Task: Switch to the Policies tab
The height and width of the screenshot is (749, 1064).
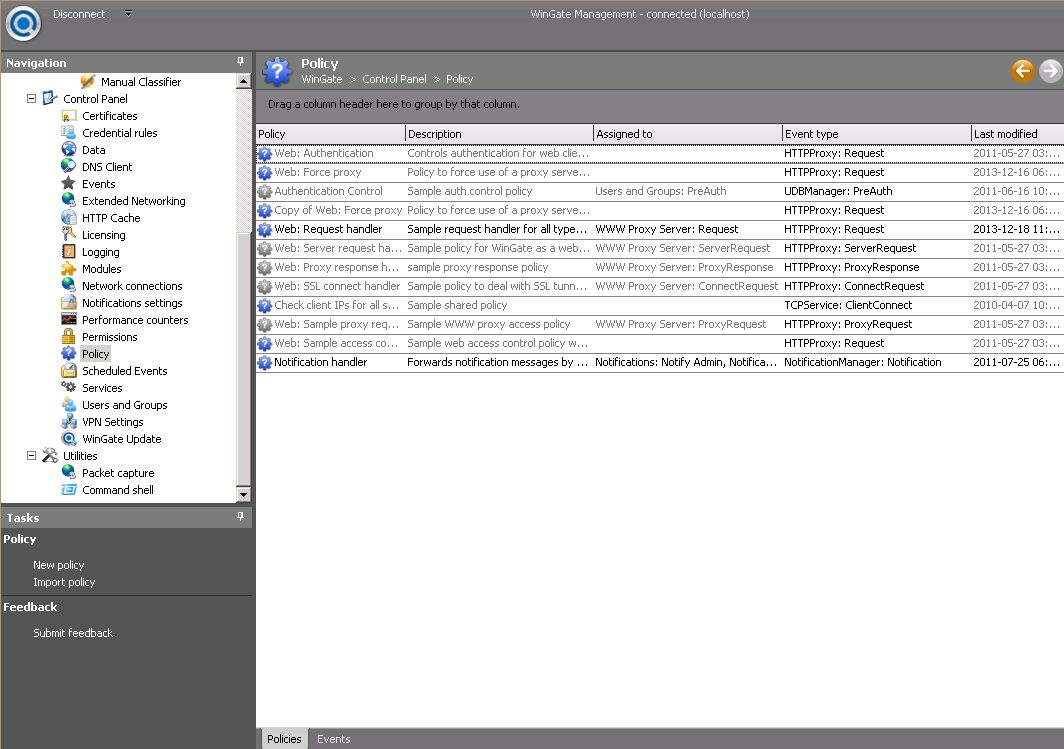Action: 284,739
